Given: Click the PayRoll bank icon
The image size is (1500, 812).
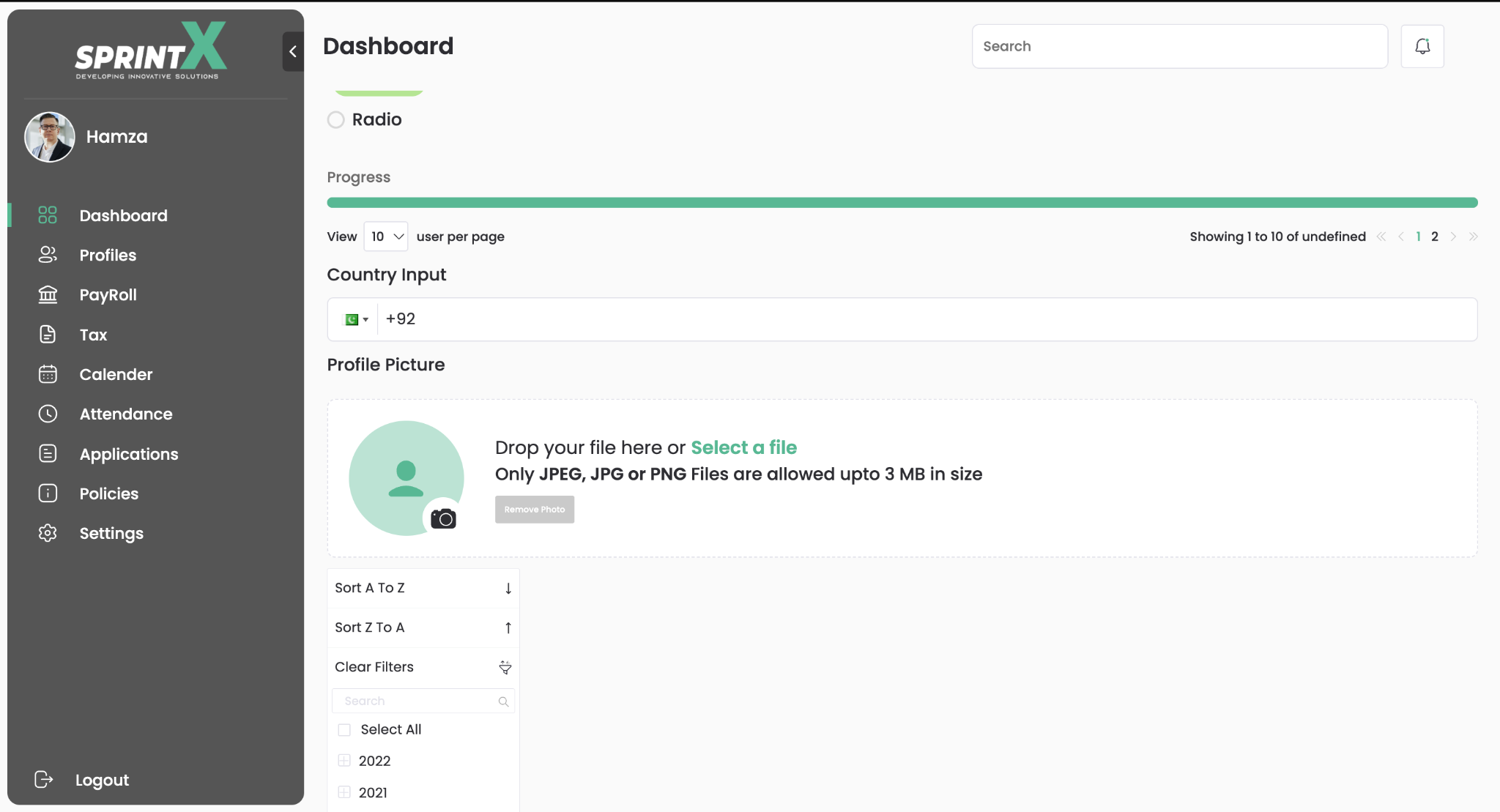Looking at the screenshot, I should point(48,294).
